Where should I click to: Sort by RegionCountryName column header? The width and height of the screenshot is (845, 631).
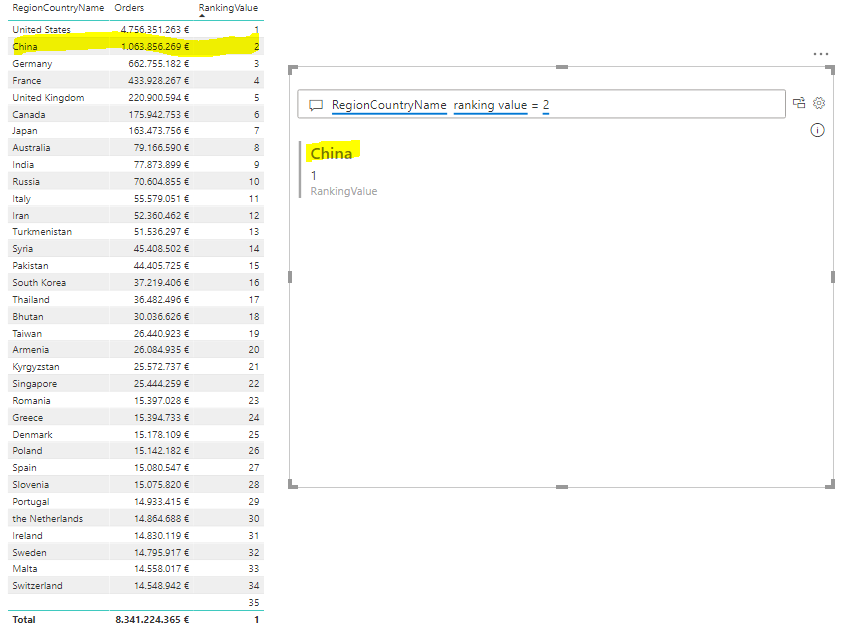tap(58, 8)
